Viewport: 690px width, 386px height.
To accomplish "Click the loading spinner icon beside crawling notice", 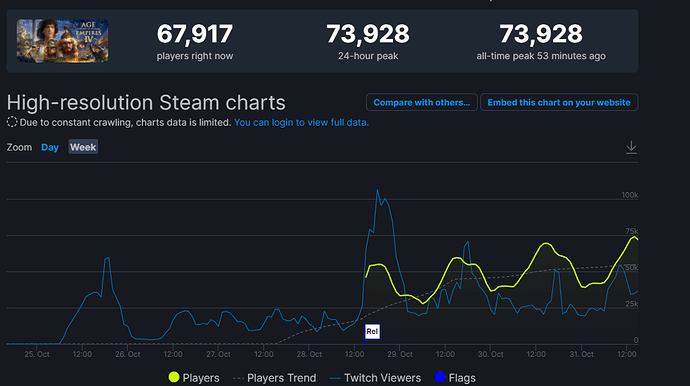I will (12, 122).
